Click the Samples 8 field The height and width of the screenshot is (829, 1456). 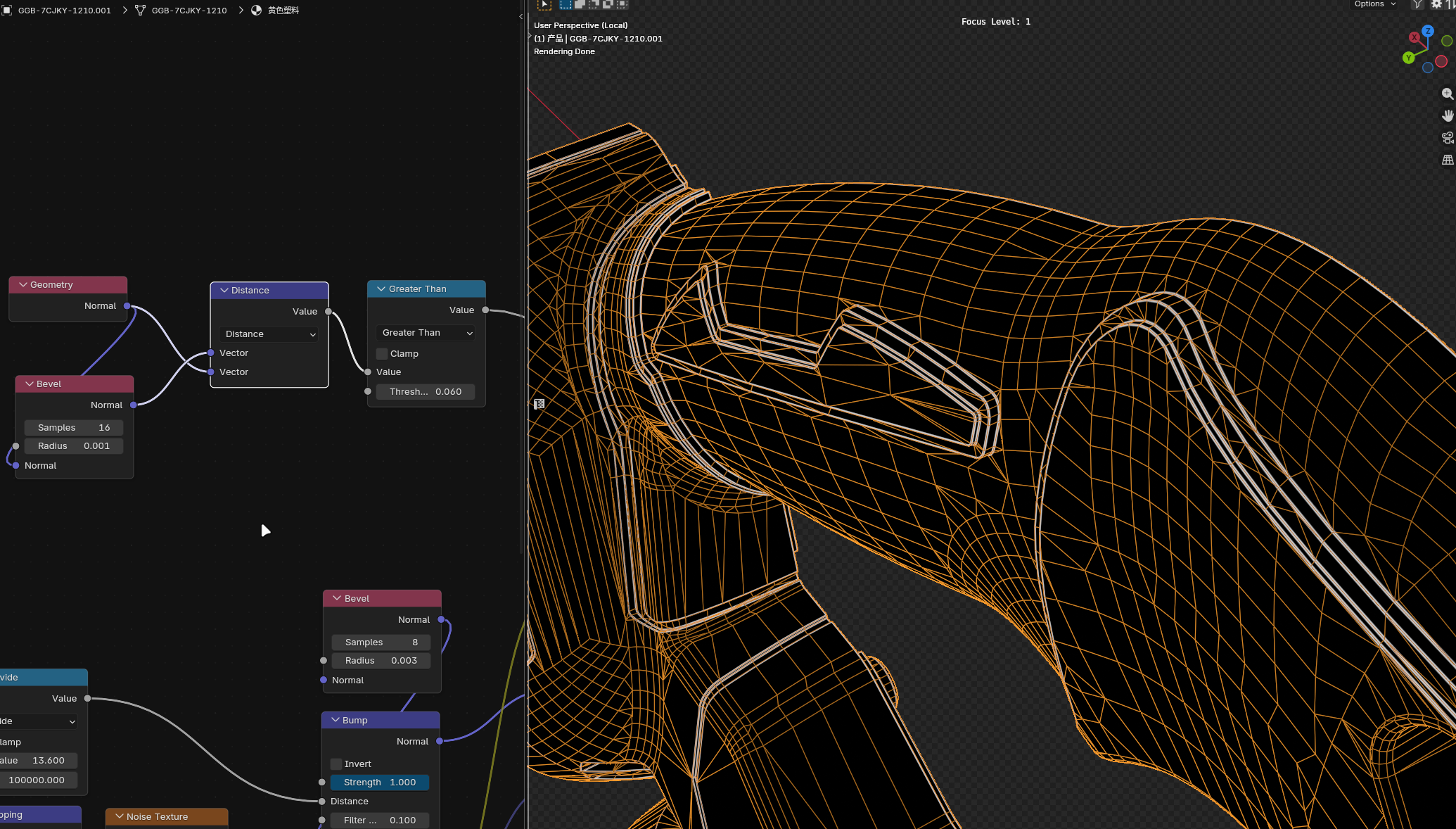(381, 643)
